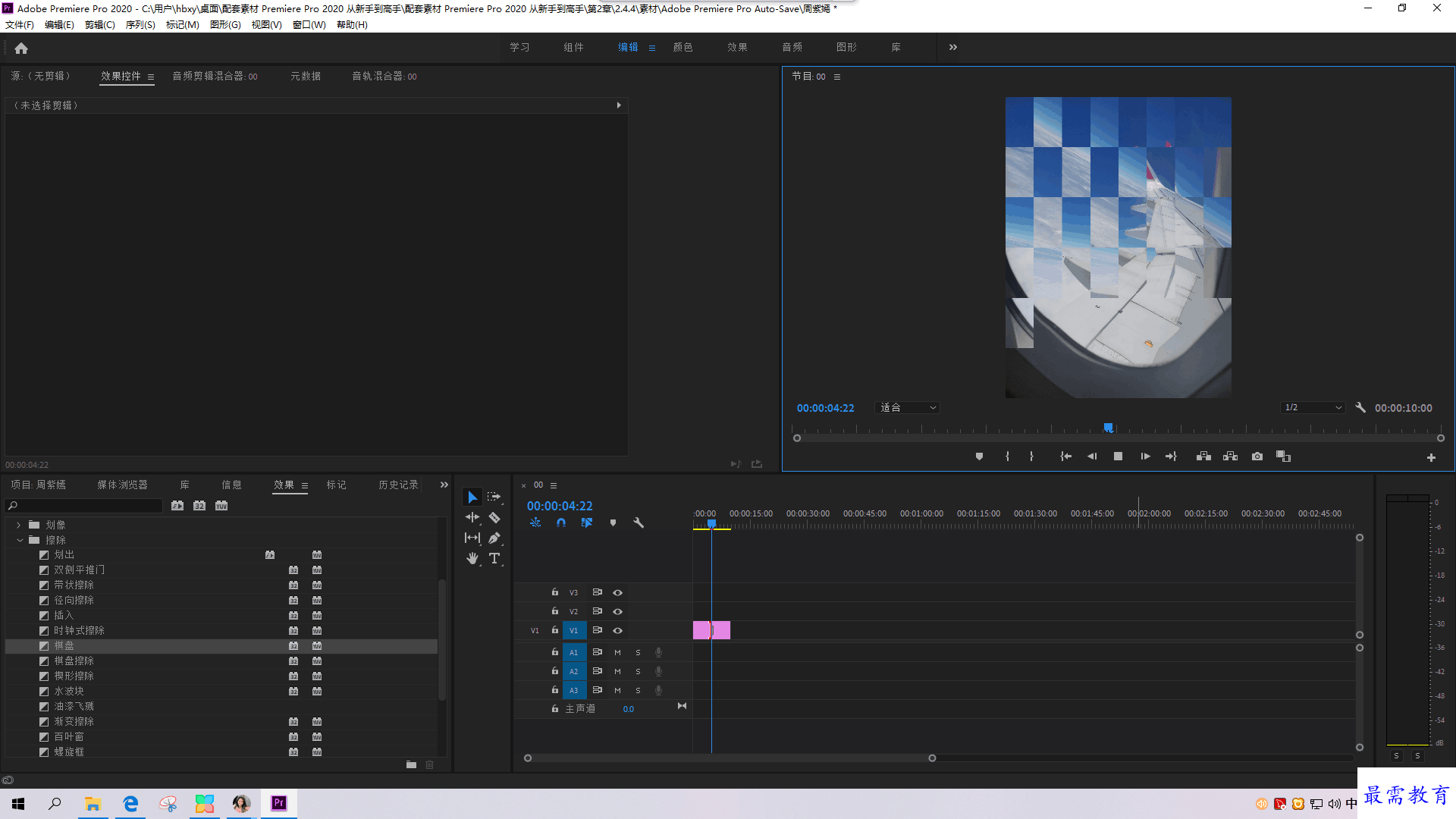Open Program monitor panel menu
This screenshot has height=819, width=1456.
(837, 77)
